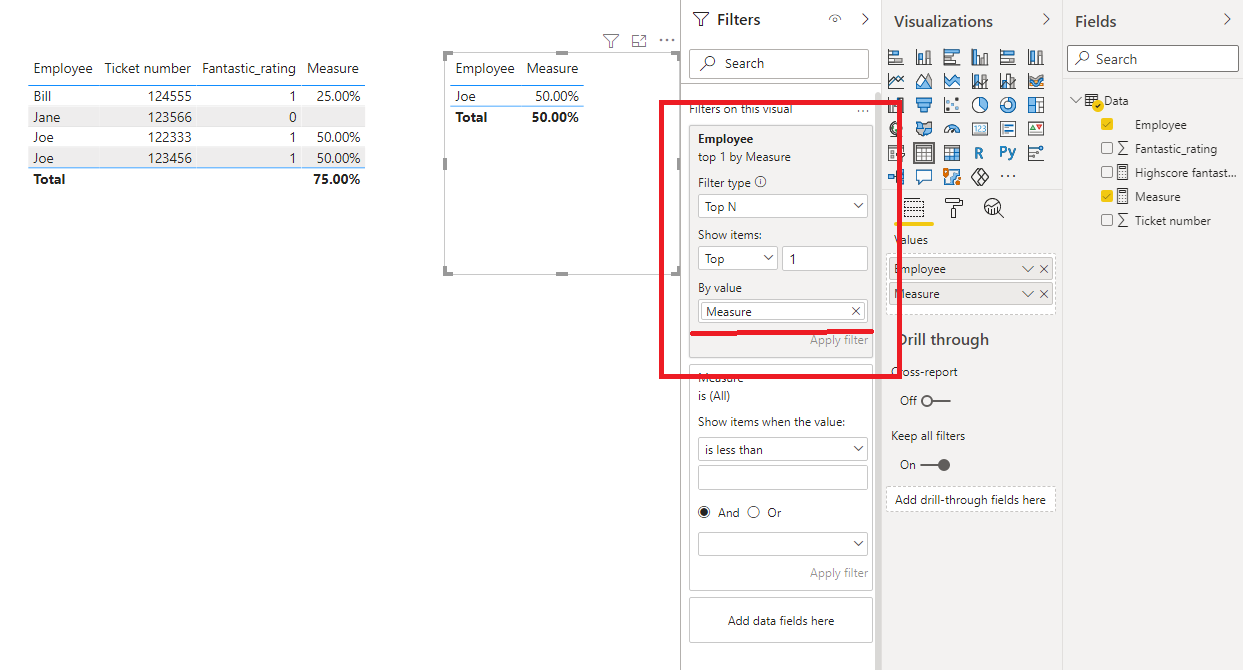Open the Filter type Top N dropdown

(783, 206)
